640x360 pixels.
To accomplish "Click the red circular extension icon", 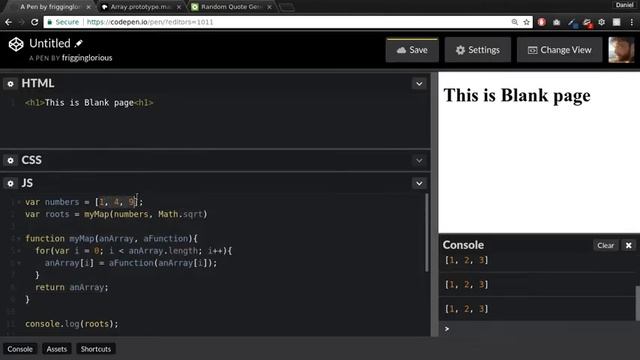I will click(542, 22).
